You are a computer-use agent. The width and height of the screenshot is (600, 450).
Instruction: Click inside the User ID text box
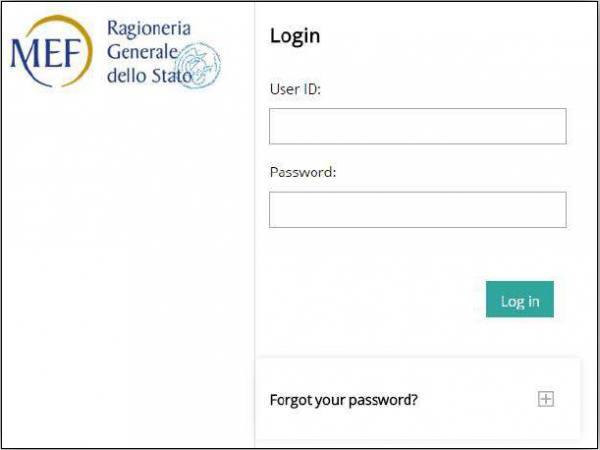coord(417,126)
